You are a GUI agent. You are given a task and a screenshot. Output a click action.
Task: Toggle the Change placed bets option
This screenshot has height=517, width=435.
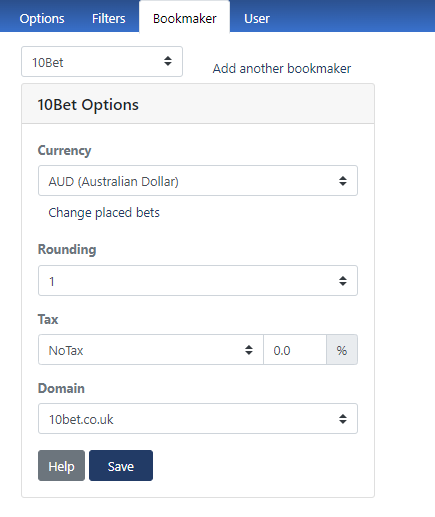point(104,213)
